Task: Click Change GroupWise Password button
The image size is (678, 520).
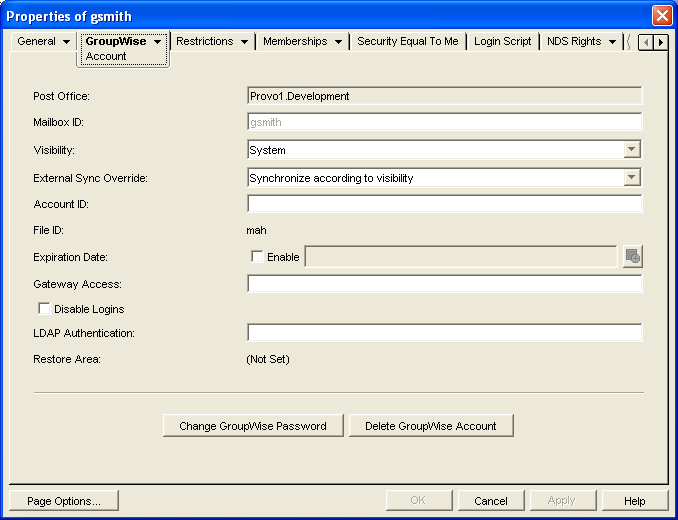Action: (x=253, y=426)
